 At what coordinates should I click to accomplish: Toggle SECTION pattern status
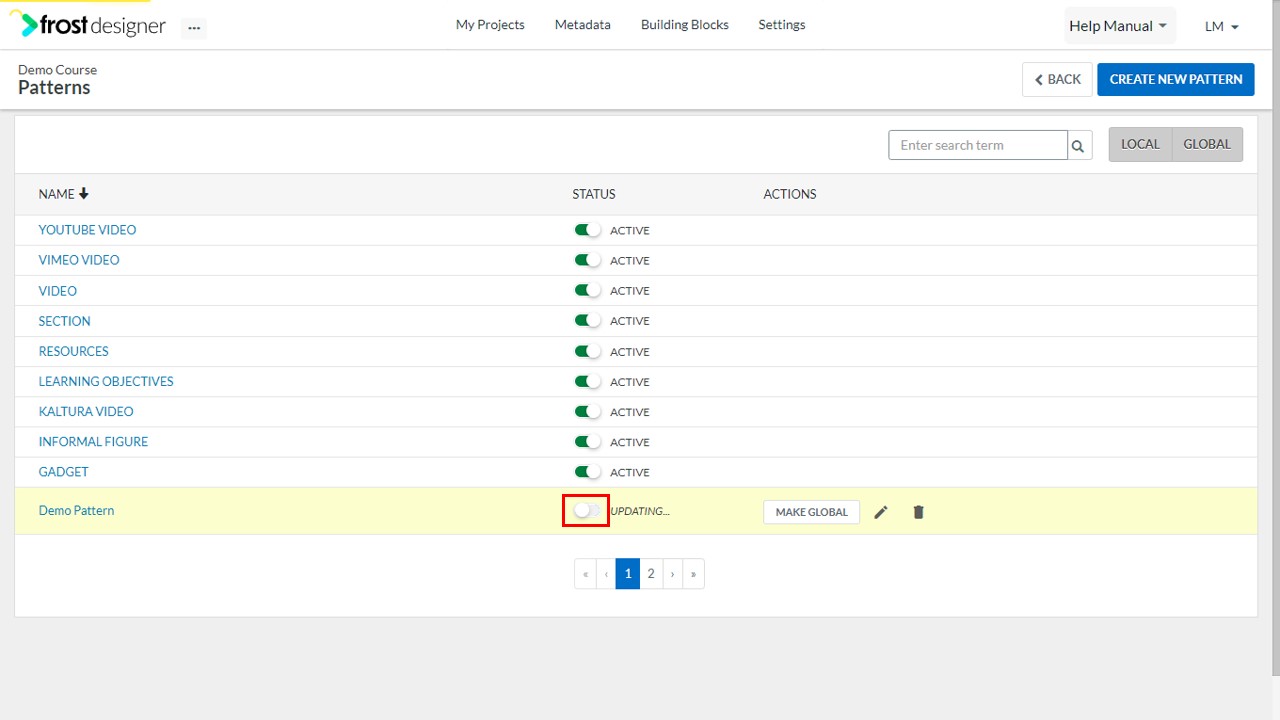[587, 320]
